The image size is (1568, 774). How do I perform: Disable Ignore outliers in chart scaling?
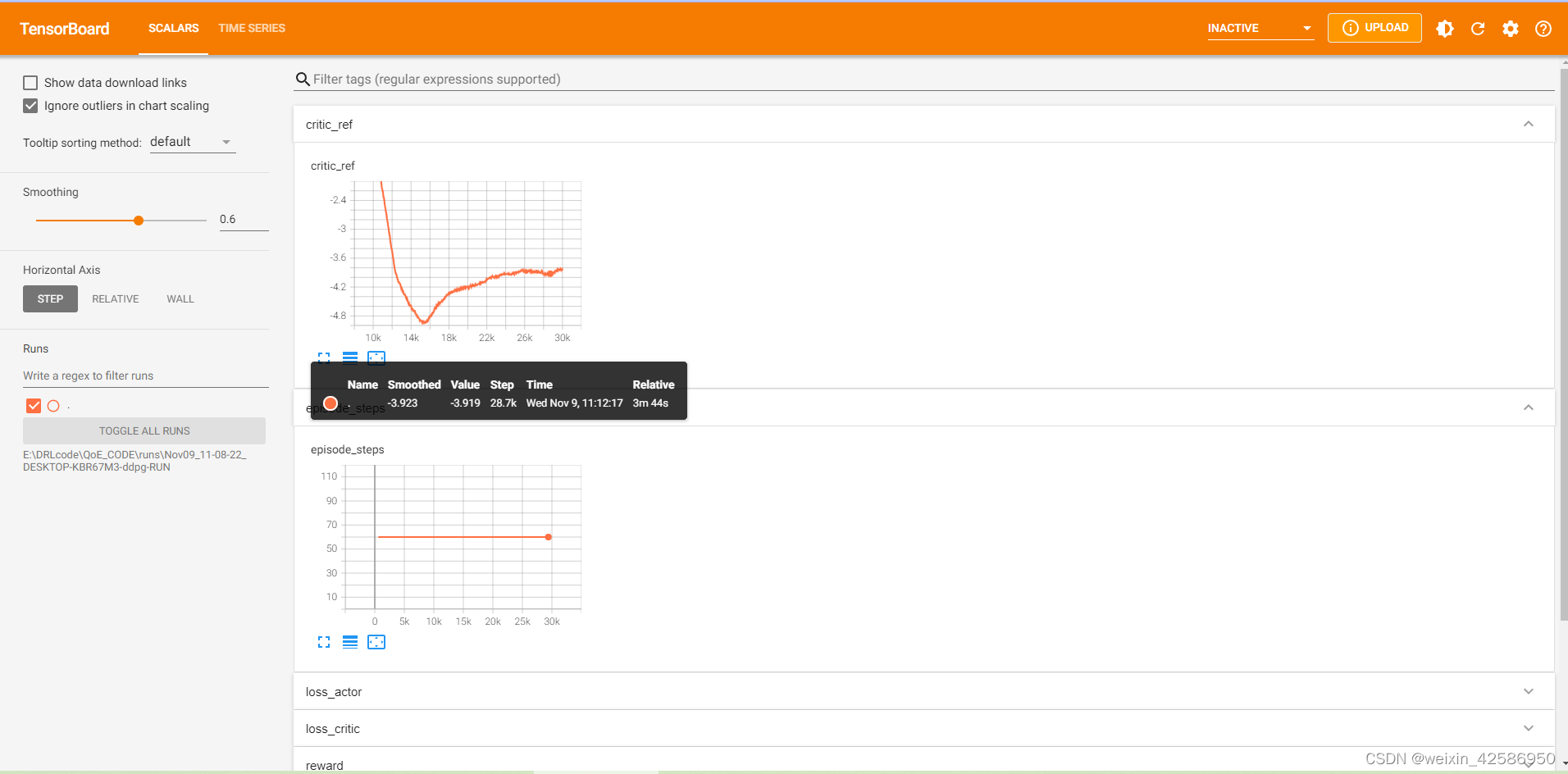[30, 106]
